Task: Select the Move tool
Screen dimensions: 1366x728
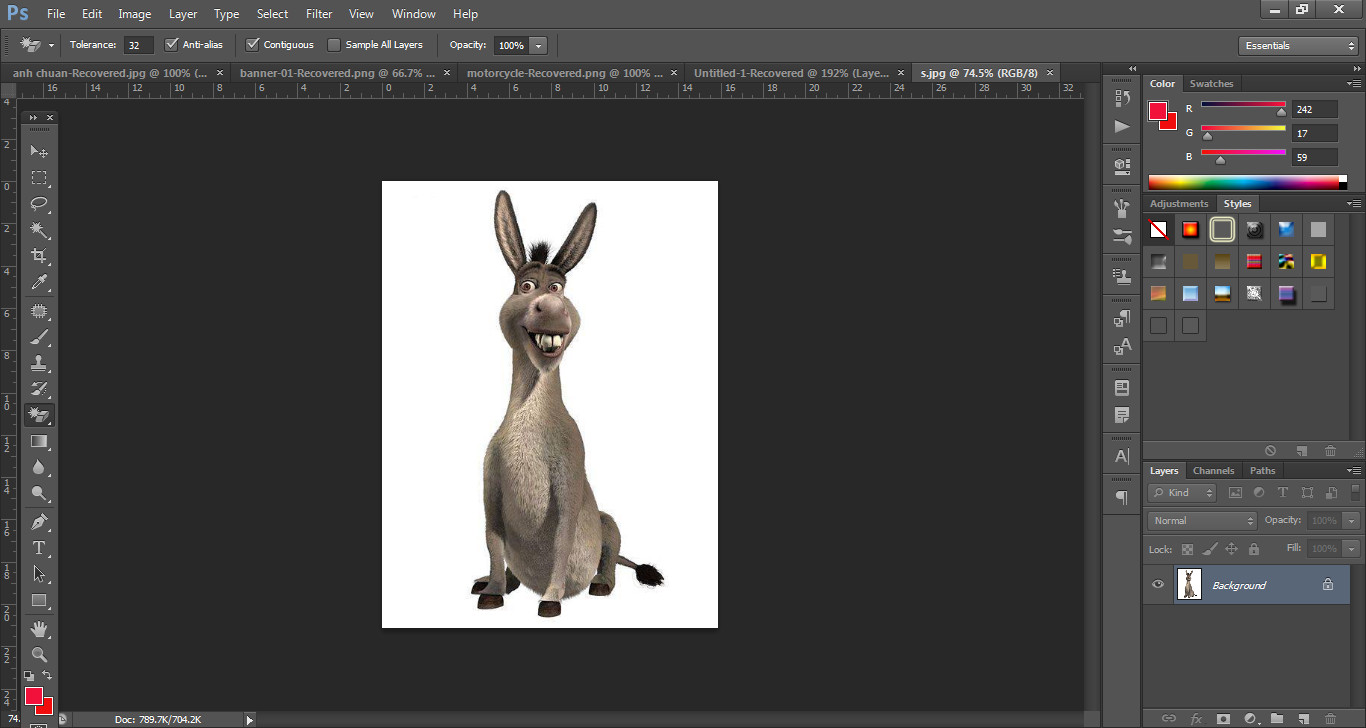Action: click(x=39, y=151)
